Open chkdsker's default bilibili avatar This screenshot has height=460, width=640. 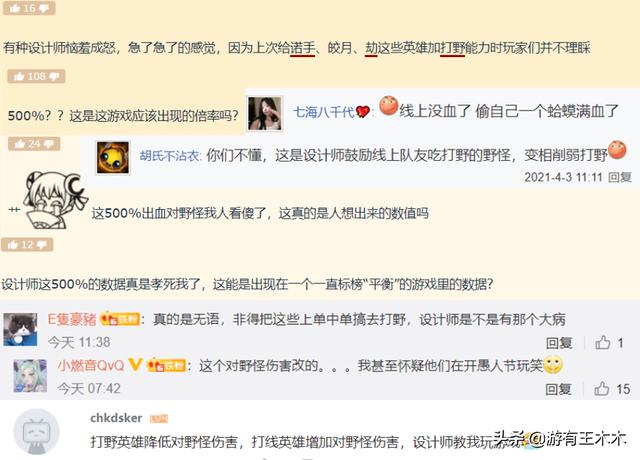point(36,432)
